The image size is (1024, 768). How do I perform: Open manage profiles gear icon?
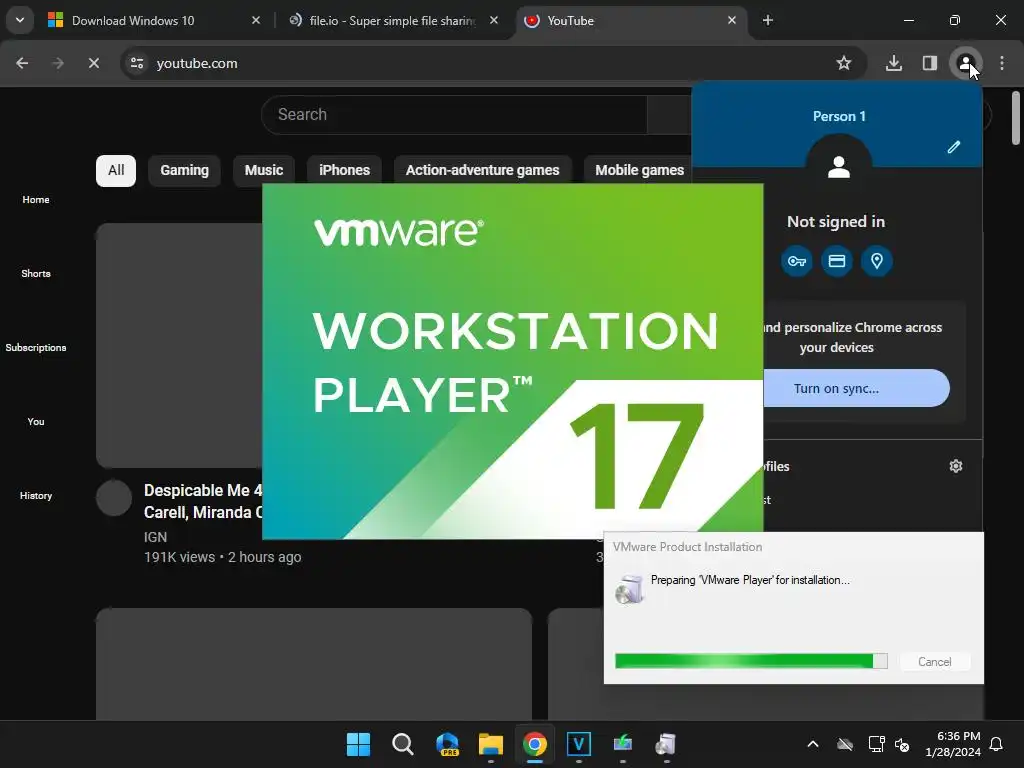(956, 466)
